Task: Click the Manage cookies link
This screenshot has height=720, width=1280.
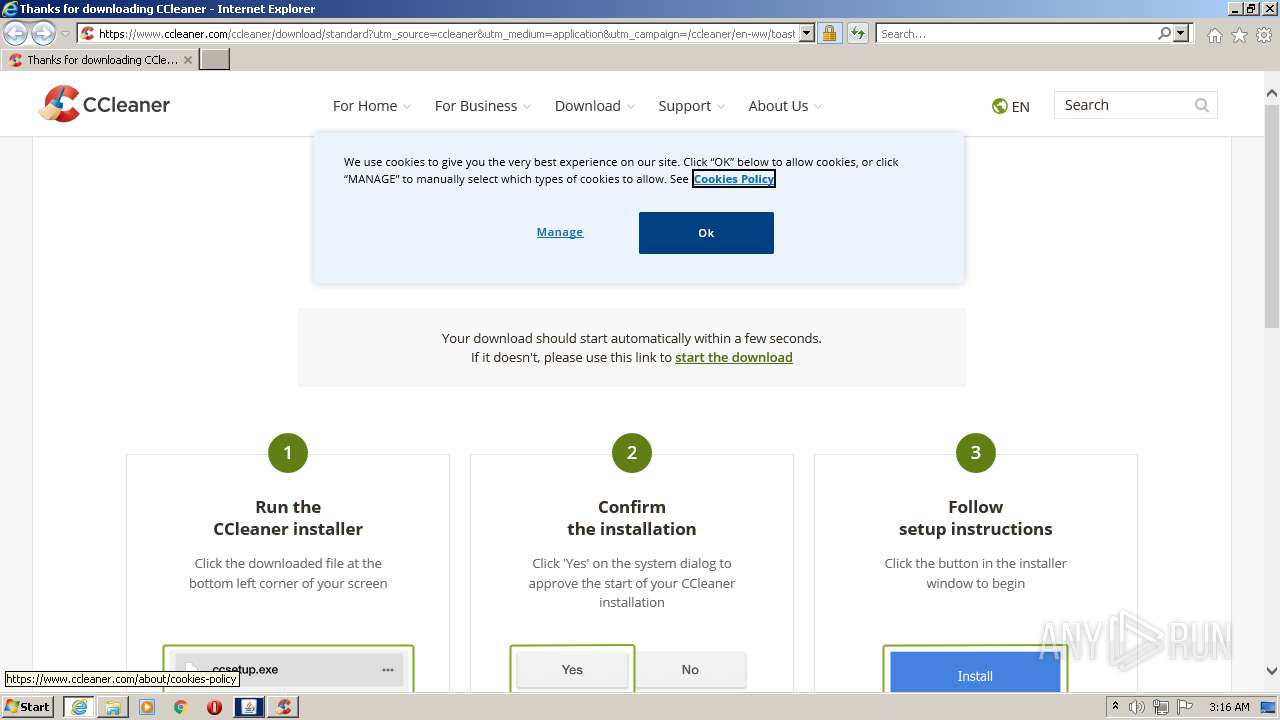Action: [x=560, y=232]
